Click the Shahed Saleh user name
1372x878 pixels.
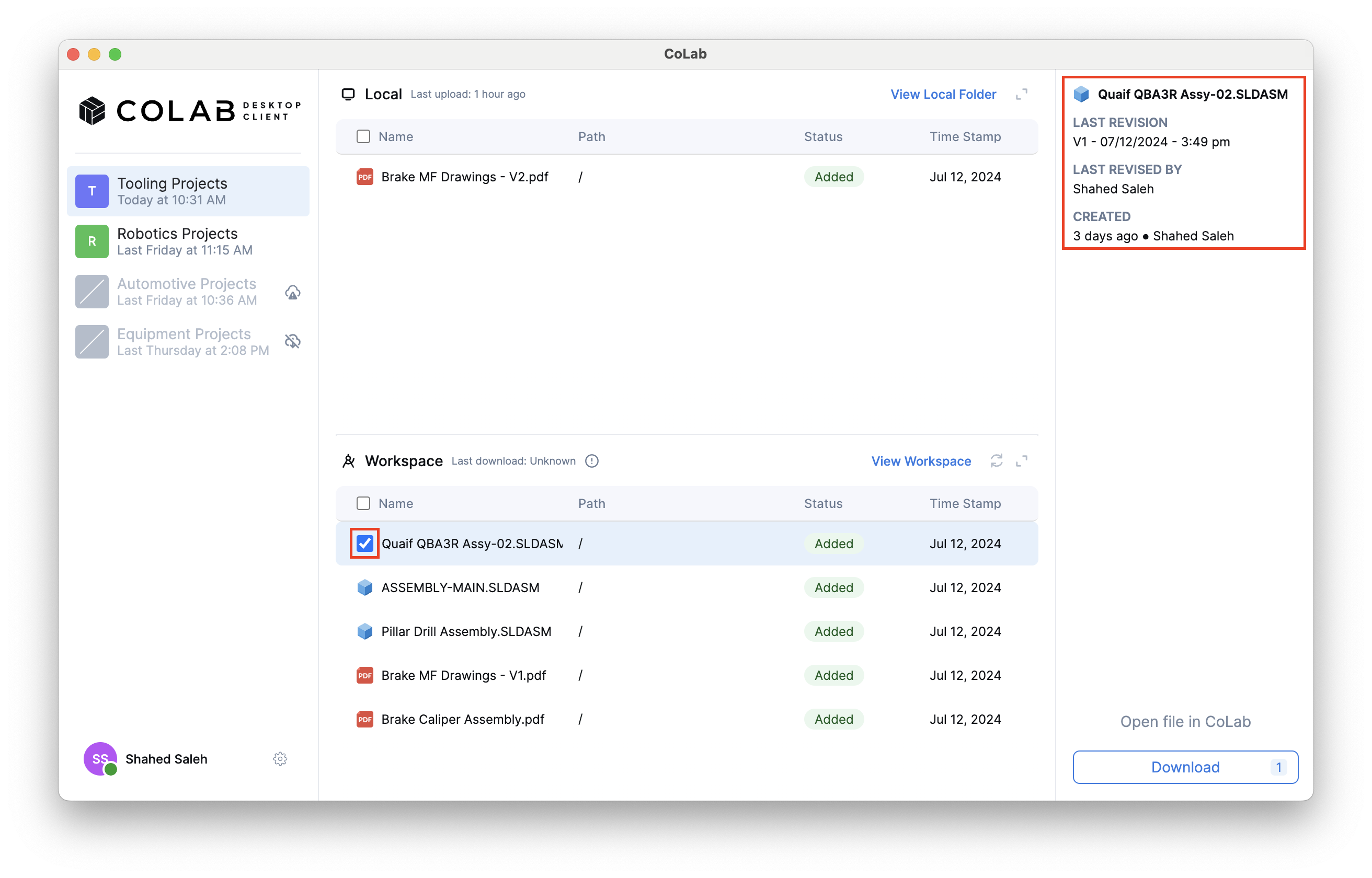point(166,759)
